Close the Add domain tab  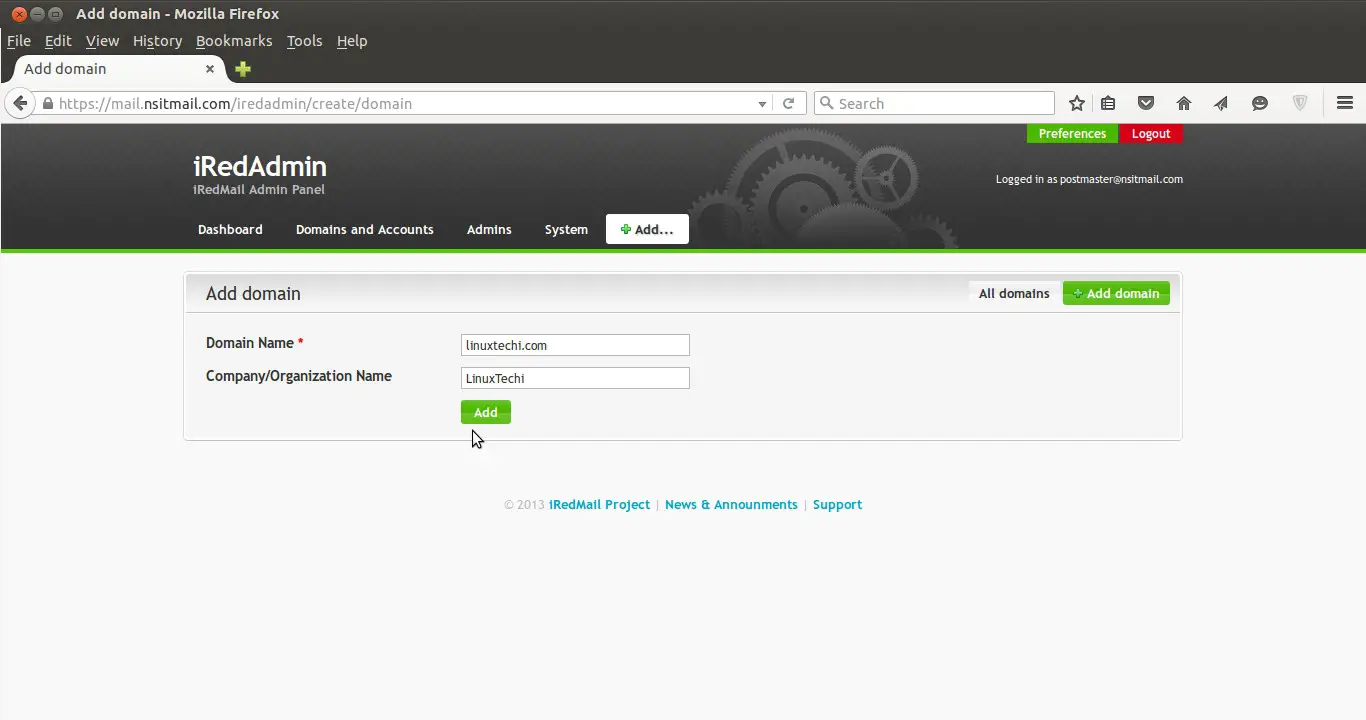210,69
